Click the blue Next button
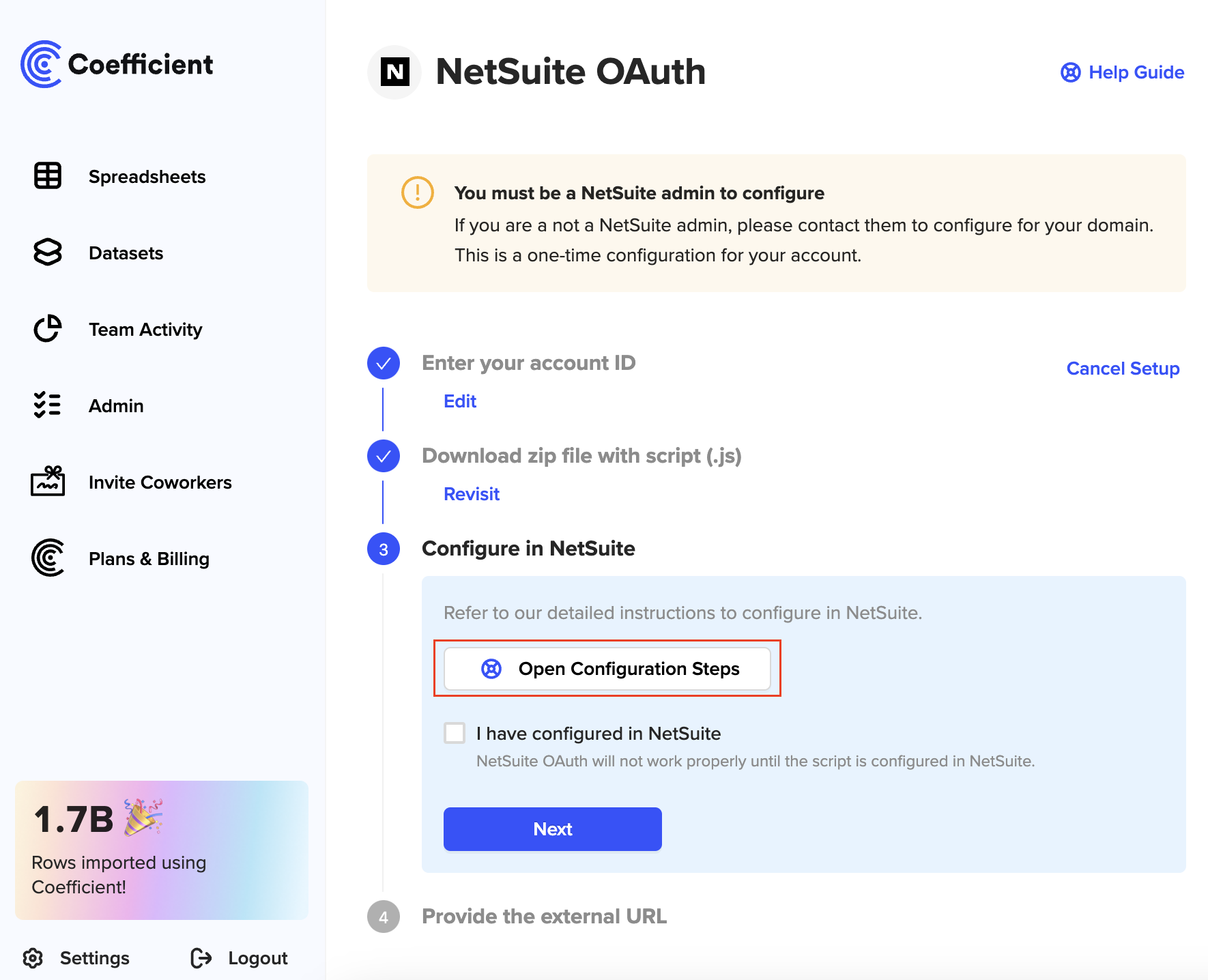This screenshot has width=1208, height=980. pyautogui.click(x=553, y=829)
